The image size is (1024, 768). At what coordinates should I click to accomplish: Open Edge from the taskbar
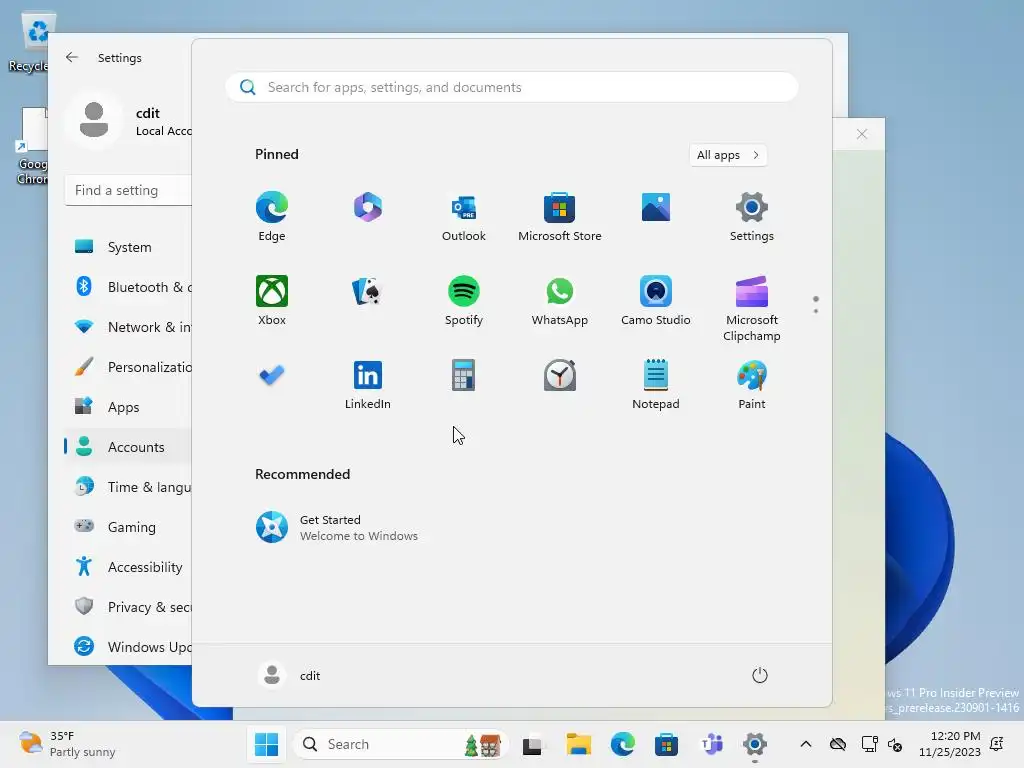(622, 744)
